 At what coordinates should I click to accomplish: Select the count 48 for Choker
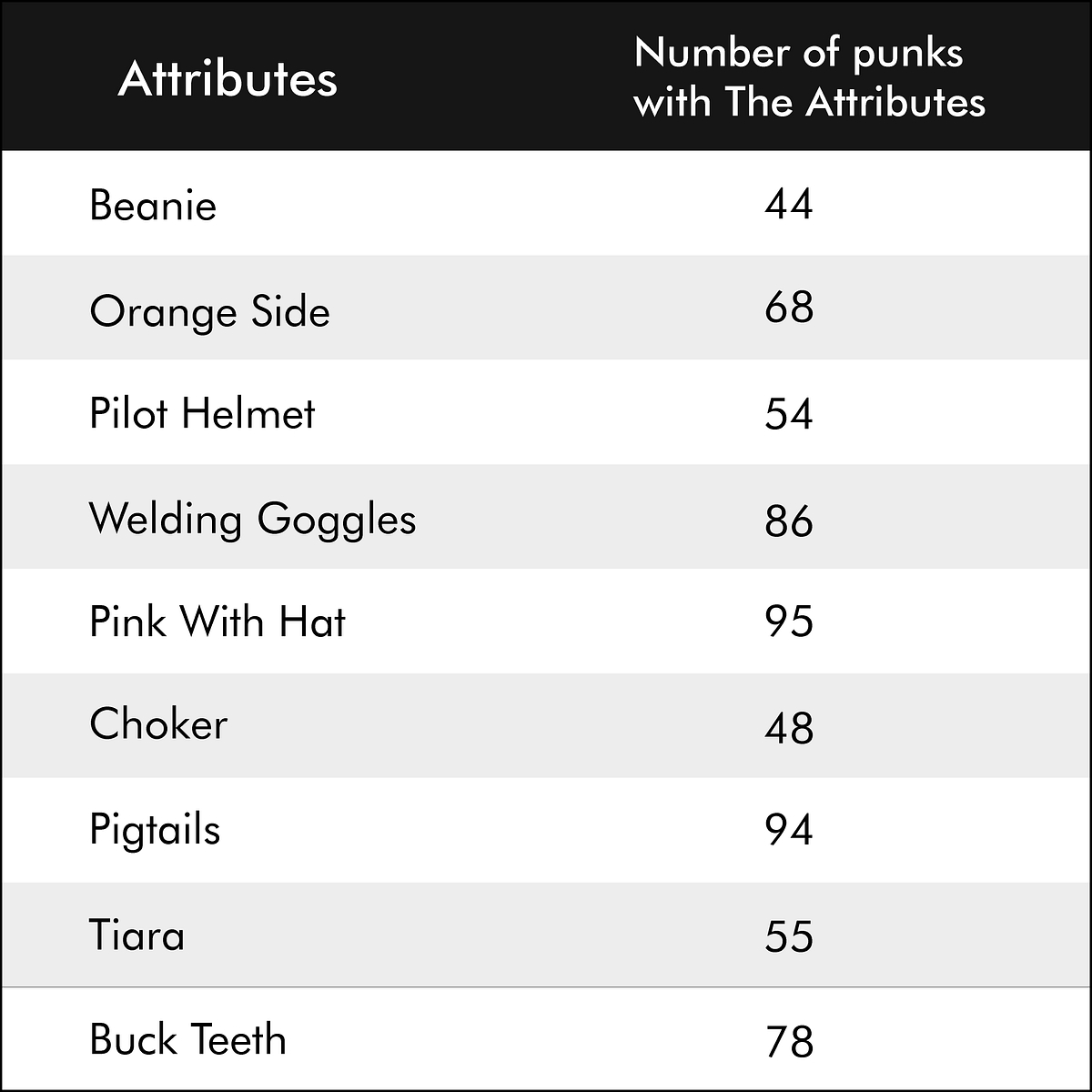[x=788, y=728]
